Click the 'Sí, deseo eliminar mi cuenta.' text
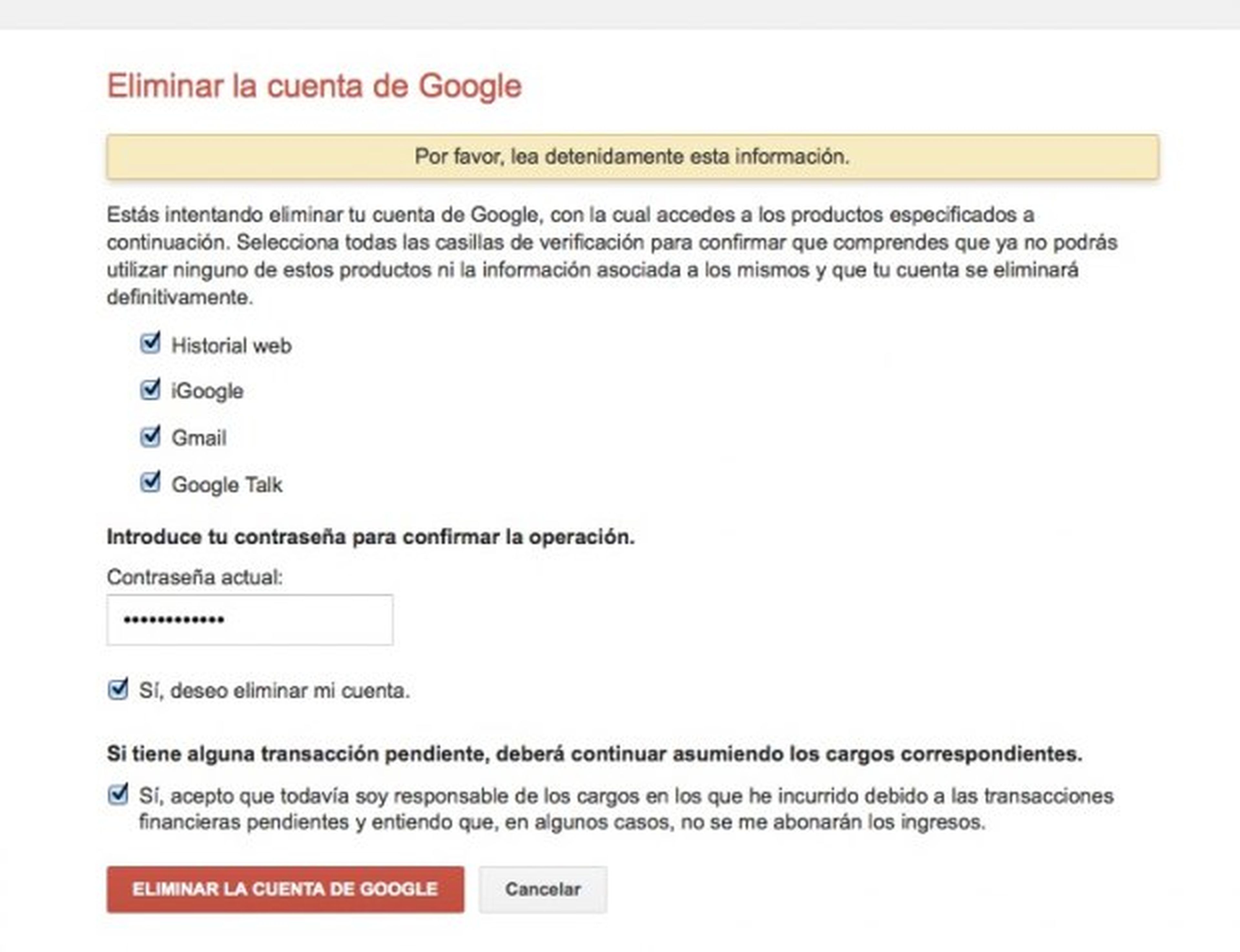Screen dimensions: 1240x952 click(x=274, y=691)
